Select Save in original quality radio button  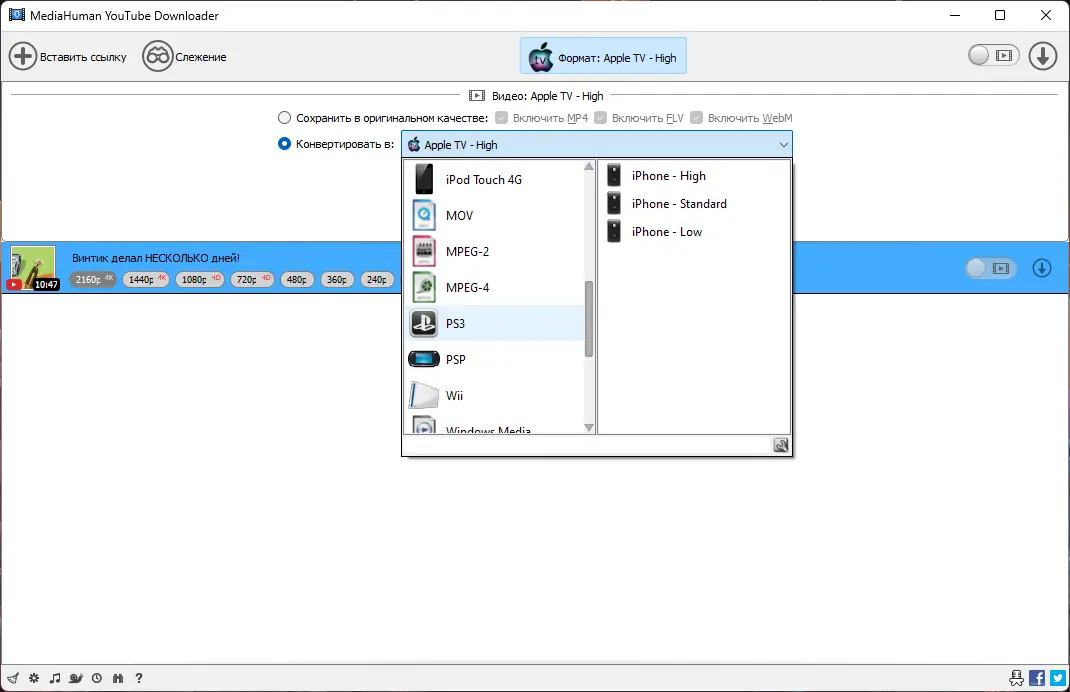point(285,118)
